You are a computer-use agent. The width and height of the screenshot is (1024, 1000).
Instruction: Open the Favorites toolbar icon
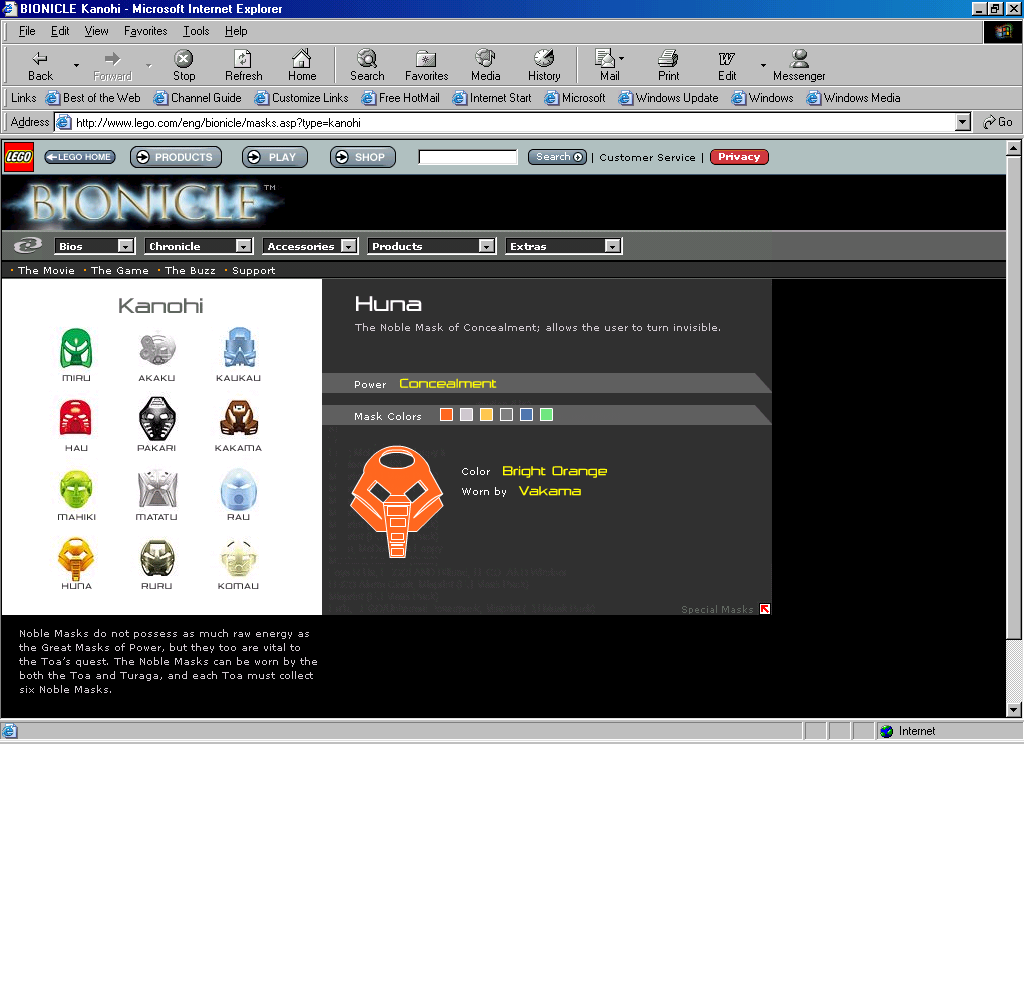pyautogui.click(x=426, y=59)
